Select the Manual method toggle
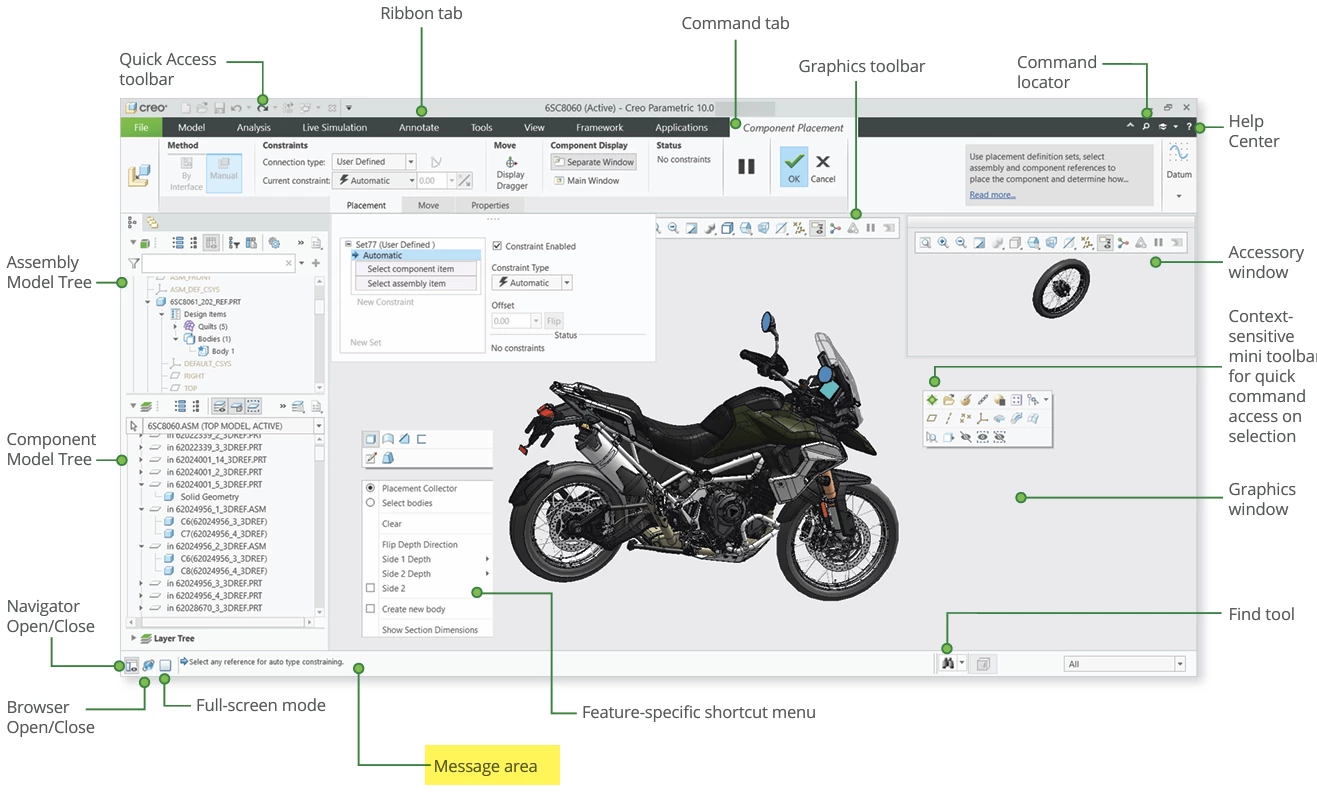1317x797 pixels. coord(224,173)
